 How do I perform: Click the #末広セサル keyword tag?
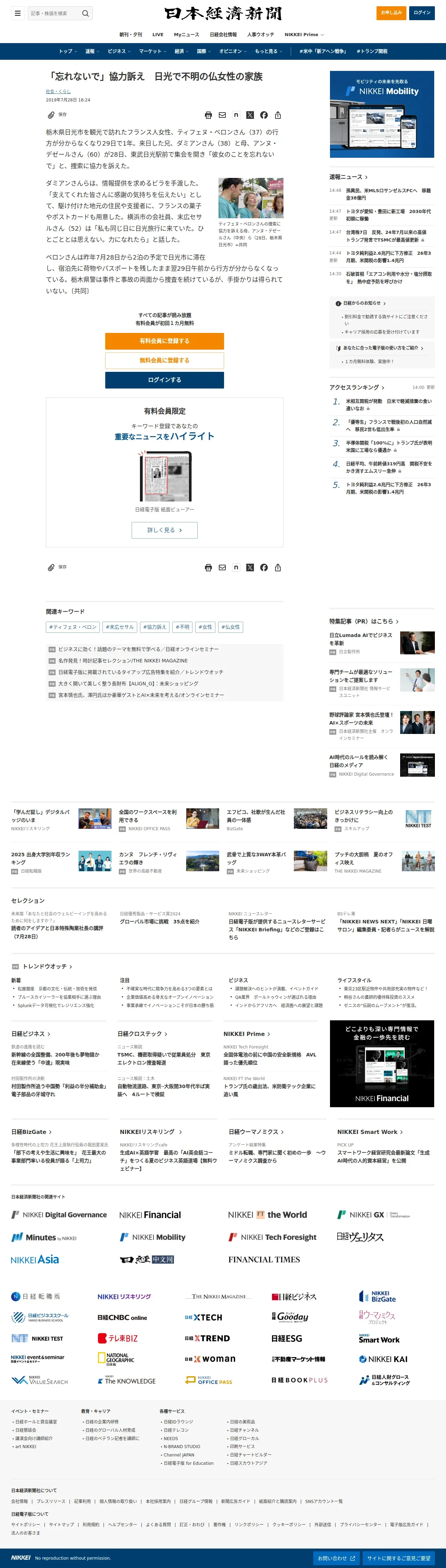coord(119,627)
